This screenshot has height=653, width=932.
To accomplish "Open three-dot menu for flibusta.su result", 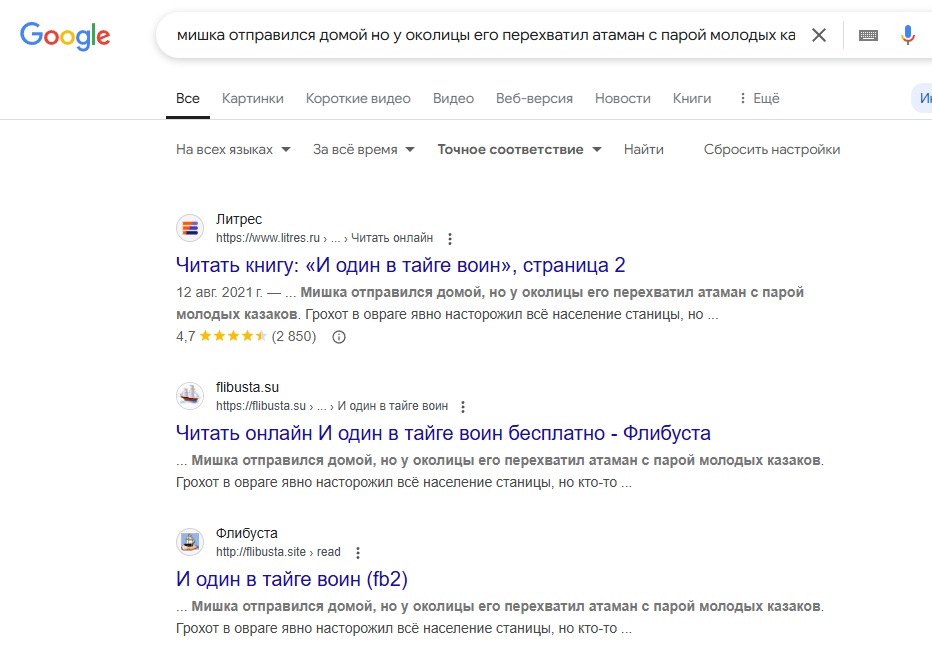I will pos(463,407).
